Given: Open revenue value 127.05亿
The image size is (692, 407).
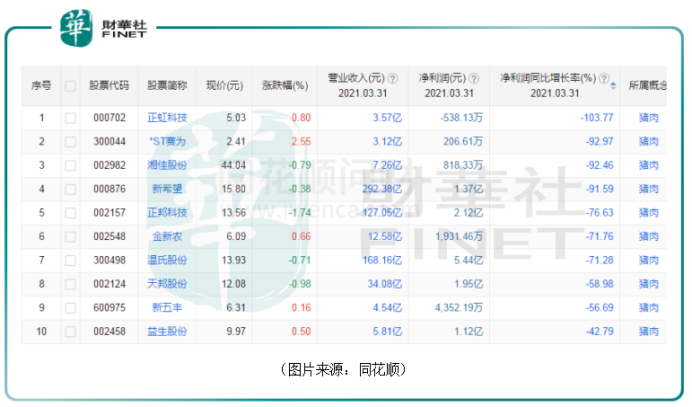Looking at the screenshot, I should click(382, 213).
